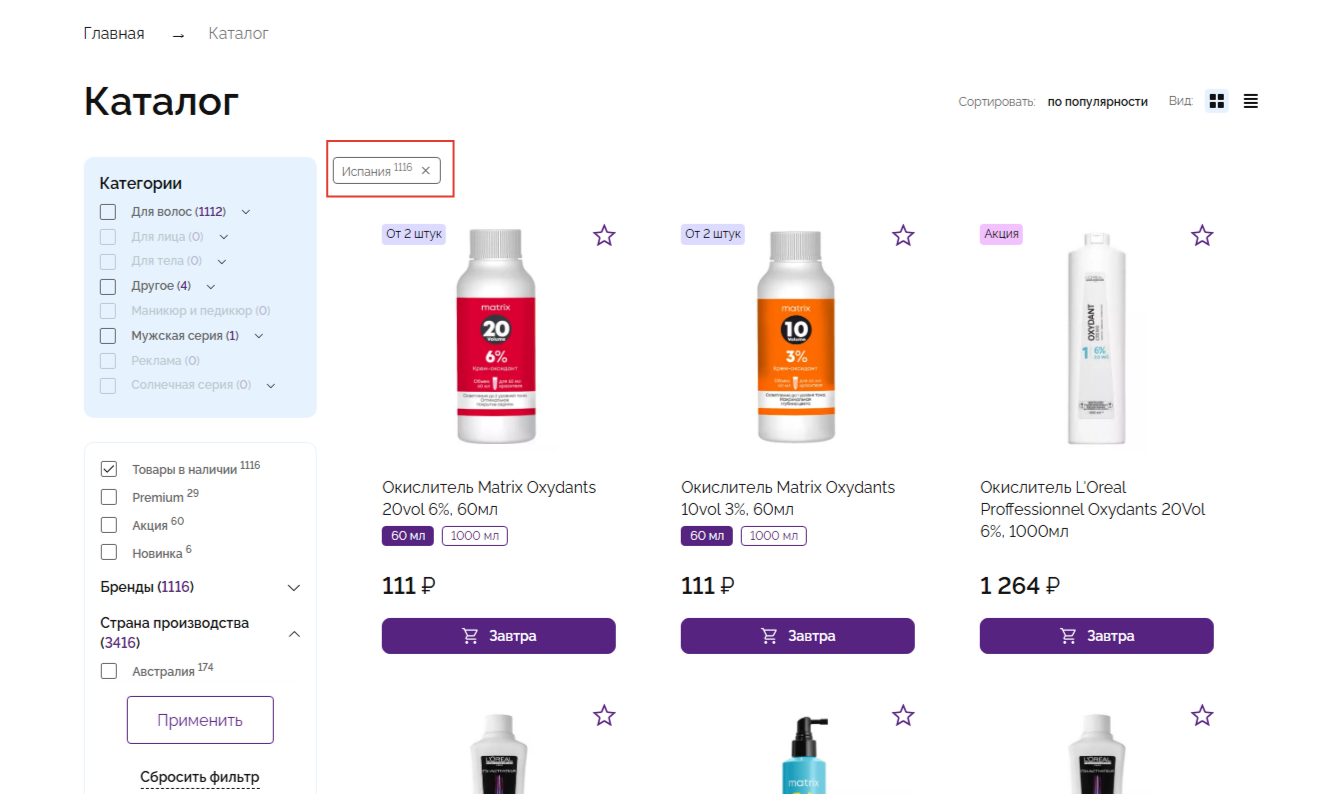Switch to grid view layout

coord(1217,101)
